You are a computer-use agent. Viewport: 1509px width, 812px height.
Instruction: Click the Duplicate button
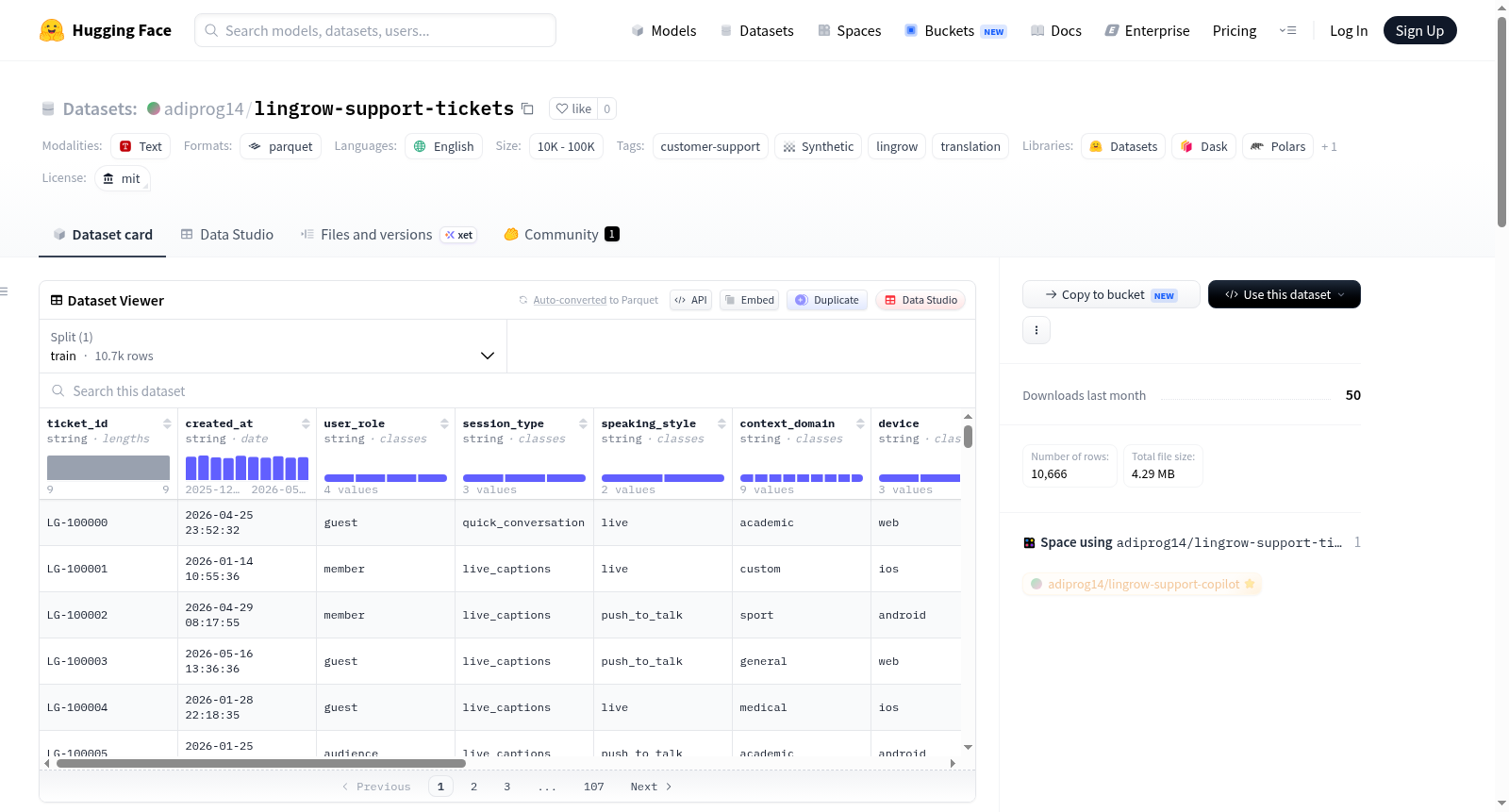(827, 300)
